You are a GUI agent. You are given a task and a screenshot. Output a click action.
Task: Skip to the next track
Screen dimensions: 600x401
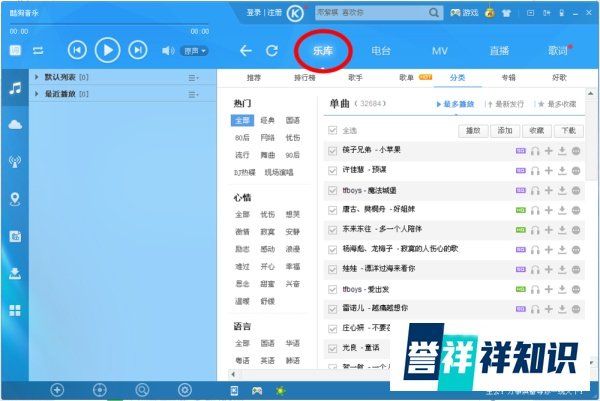[x=138, y=50]
